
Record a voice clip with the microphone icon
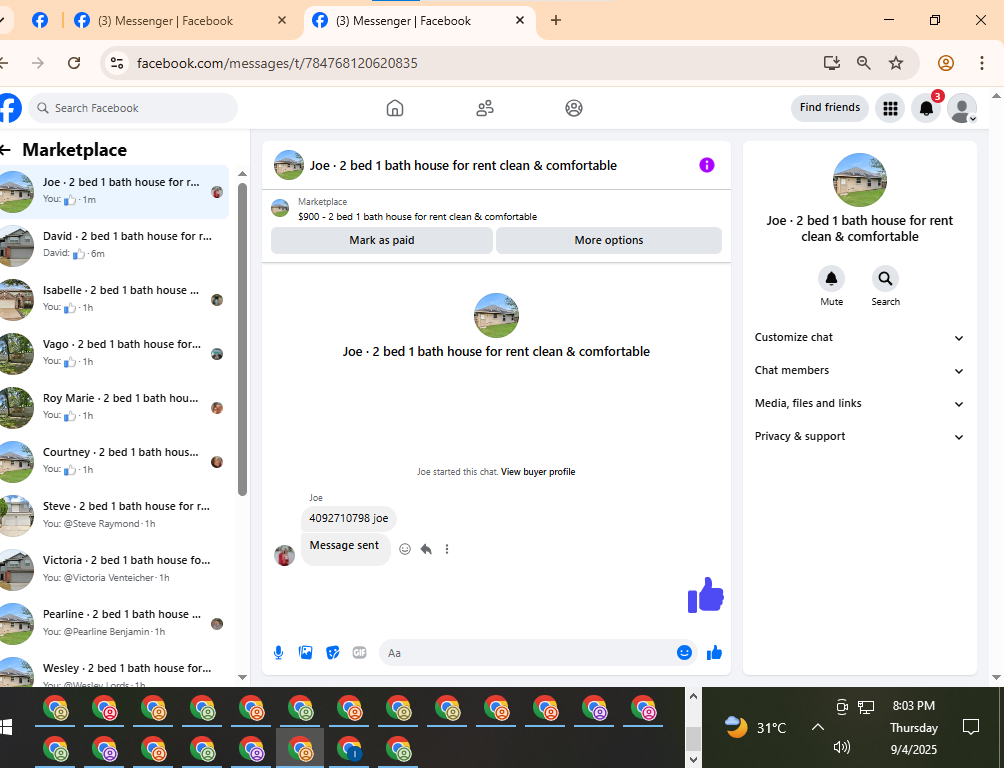pyautogui.click(x=279, y=653)
